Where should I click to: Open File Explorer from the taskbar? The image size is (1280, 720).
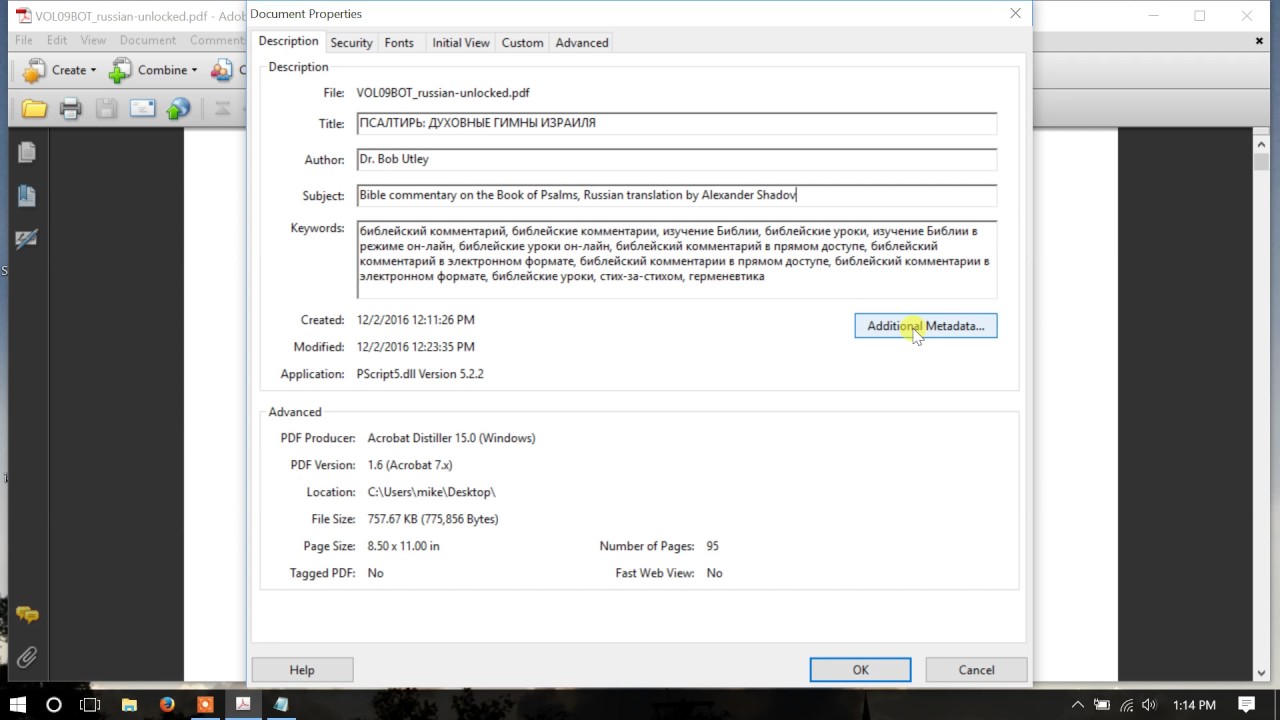pos(129,705)
